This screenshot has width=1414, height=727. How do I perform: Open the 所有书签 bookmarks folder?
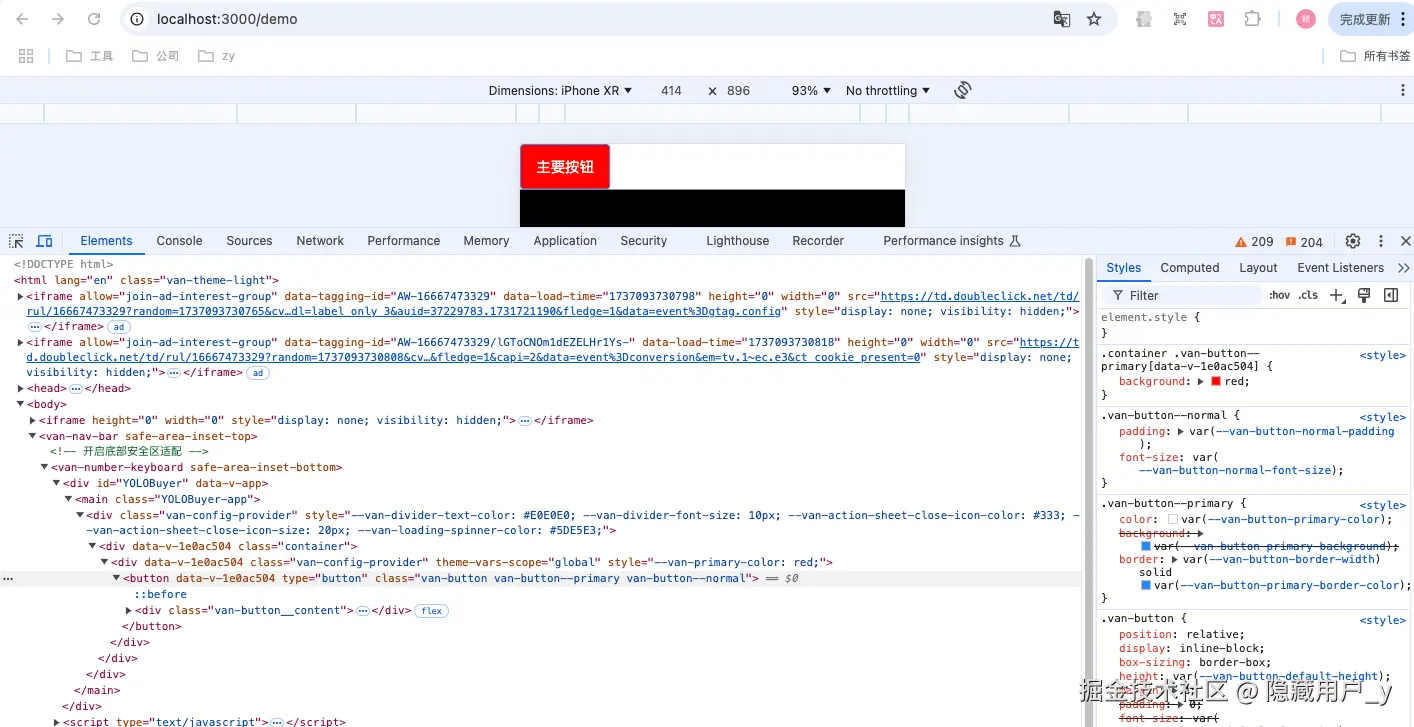[x=1376, y=56]
